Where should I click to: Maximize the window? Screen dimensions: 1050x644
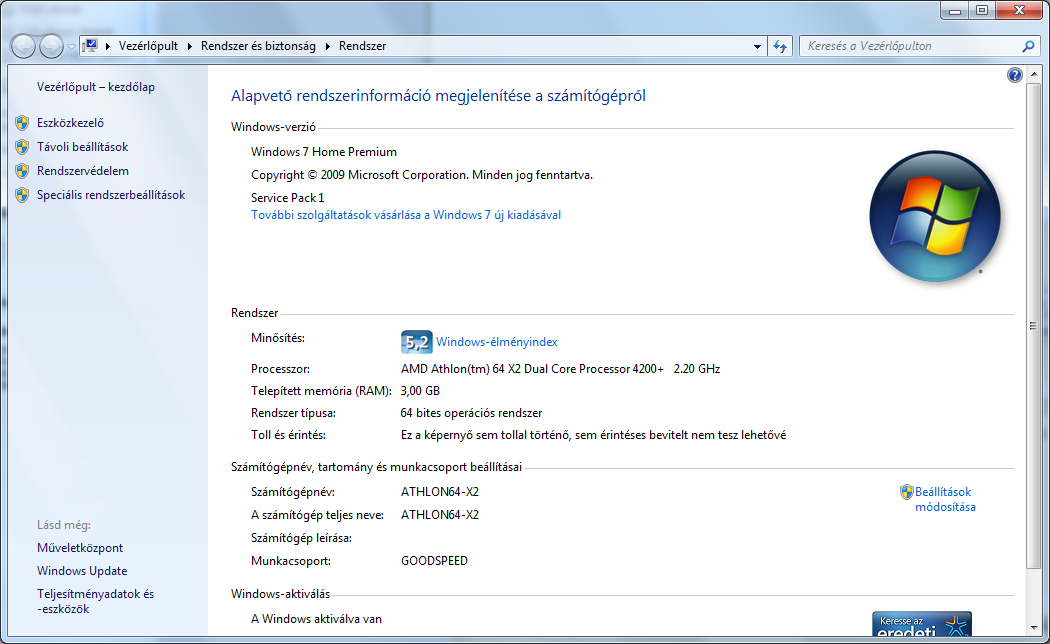[982, 11]
